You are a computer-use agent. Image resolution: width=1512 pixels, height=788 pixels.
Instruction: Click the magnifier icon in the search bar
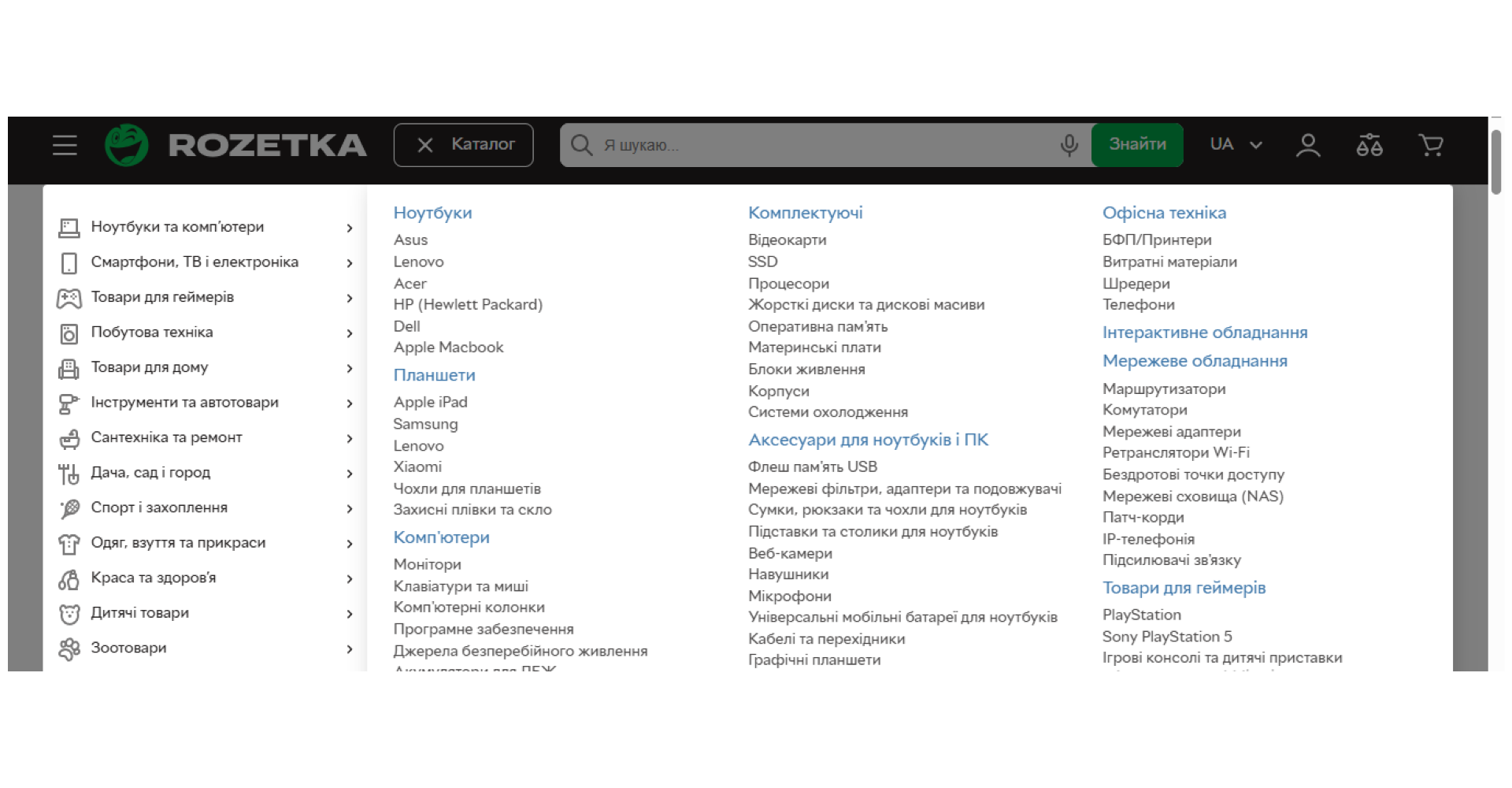click(582, 145)
